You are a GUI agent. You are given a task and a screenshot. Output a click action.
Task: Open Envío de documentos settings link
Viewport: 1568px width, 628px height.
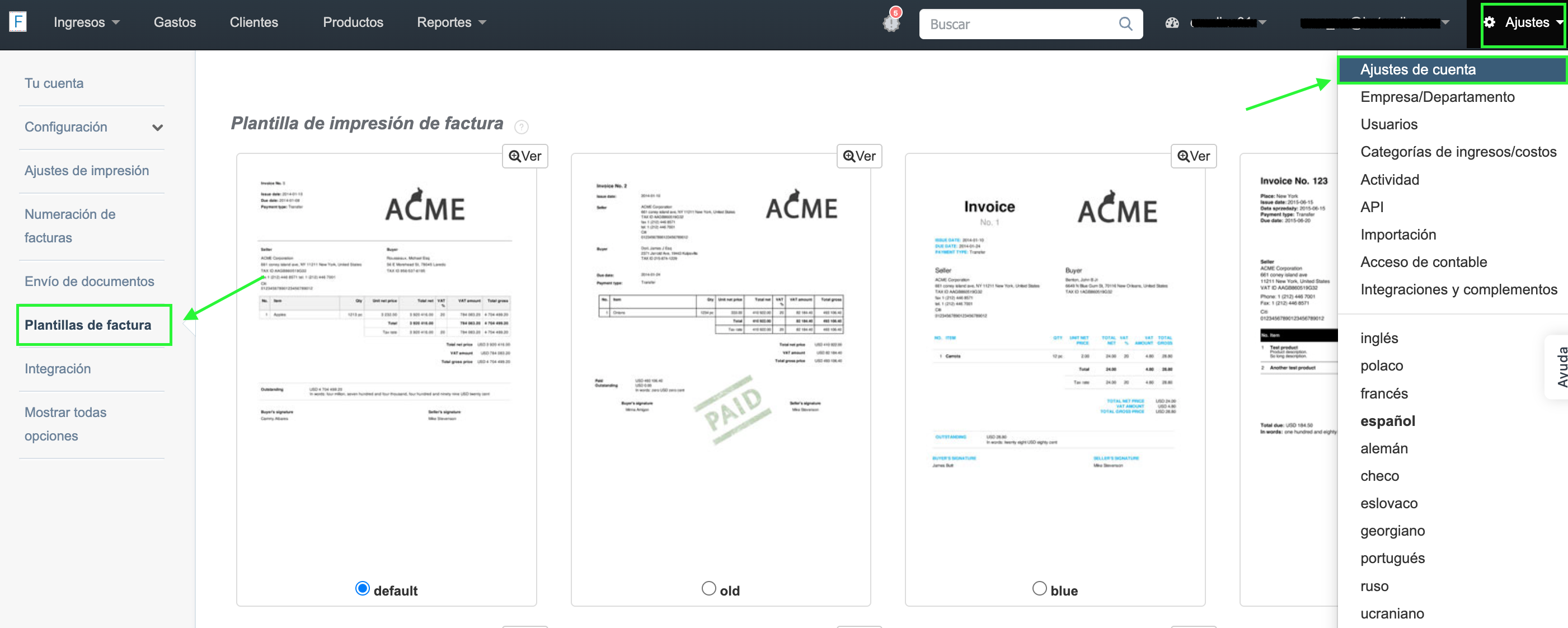pos(90,281)
